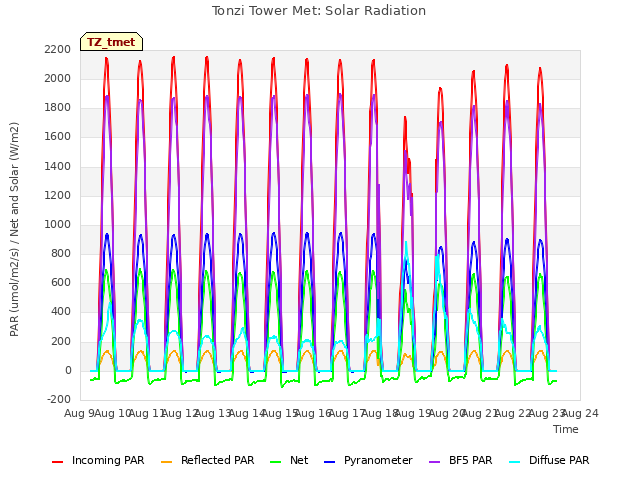Click the 1800 y-axis tick label
The width and height of the screenshot is (640, 480).
[x=58, y=108]
